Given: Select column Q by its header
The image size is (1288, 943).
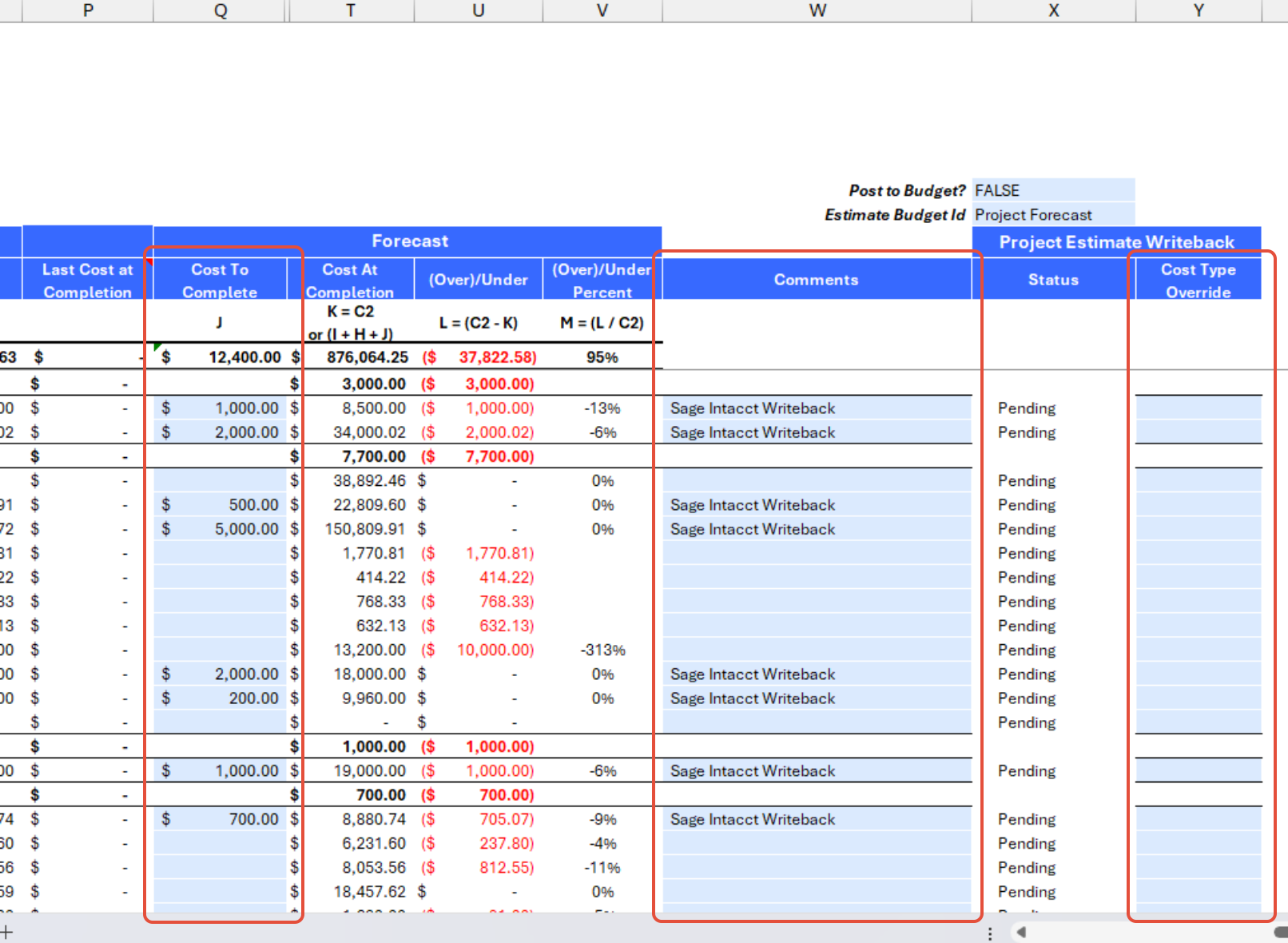Looking at the screenshot, I should [221, 10].
